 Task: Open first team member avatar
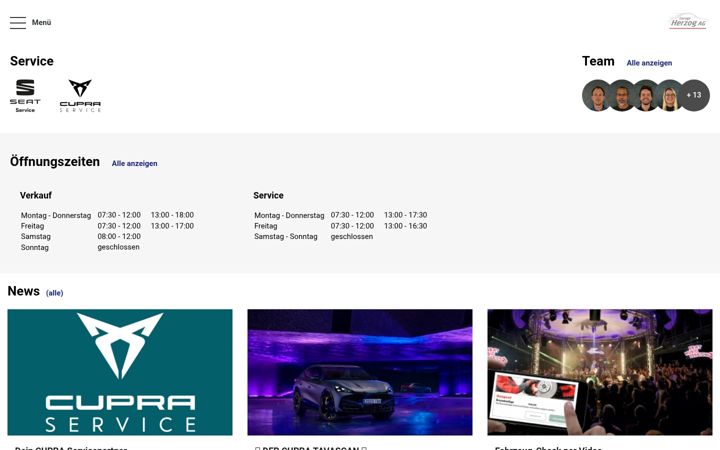click(597, 96)
